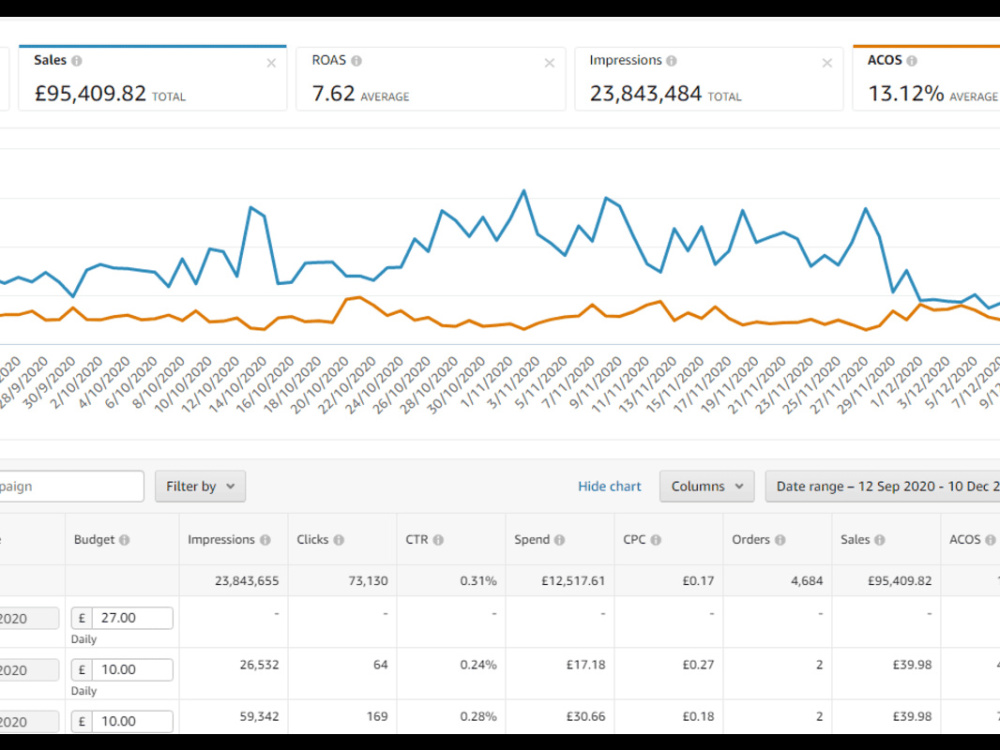
Task: Sort by Spend column header
Action: 532,540
